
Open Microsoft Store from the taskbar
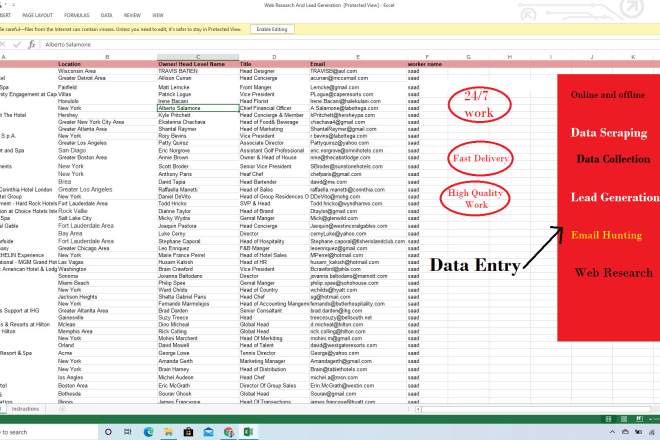[189, 432]
